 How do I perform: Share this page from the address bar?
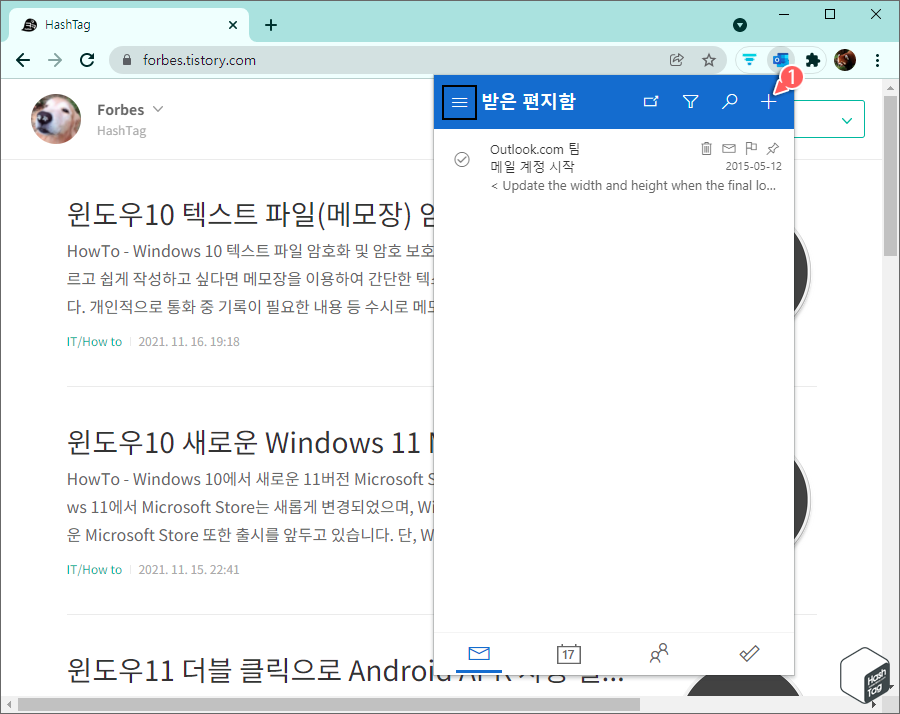coord(677,60)
